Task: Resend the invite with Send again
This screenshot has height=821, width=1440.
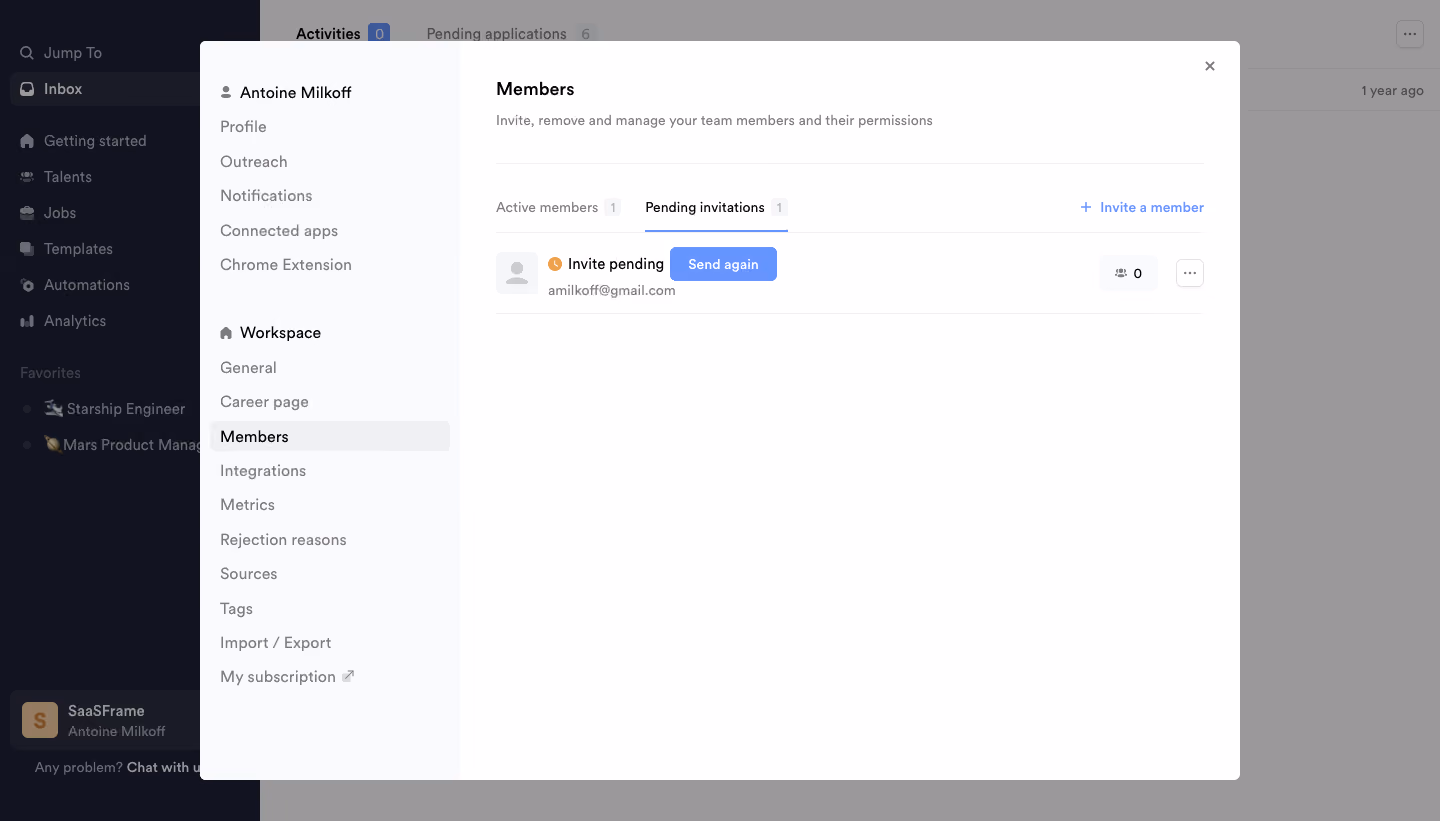Action: [x=723, y=264]
